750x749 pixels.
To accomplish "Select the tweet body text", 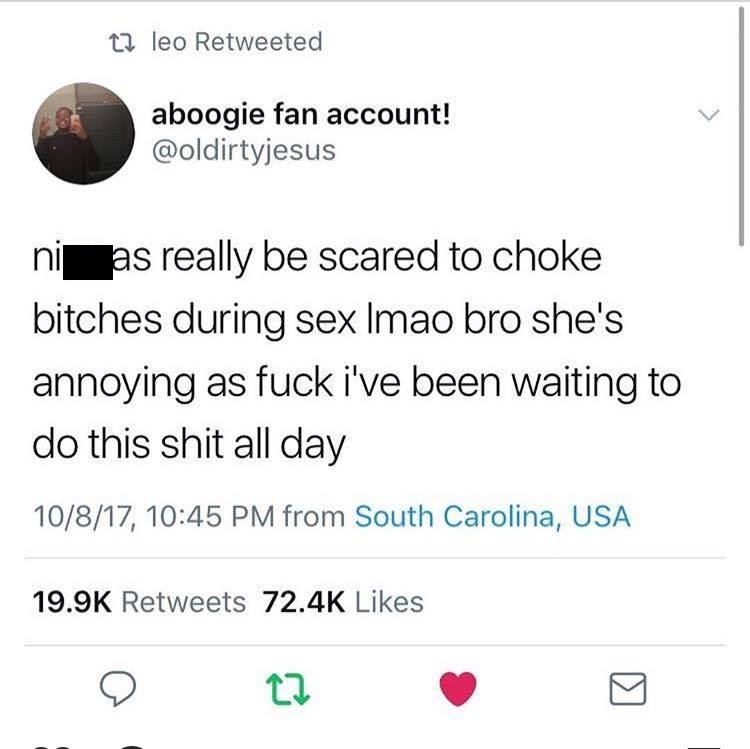I will [356, 351].
